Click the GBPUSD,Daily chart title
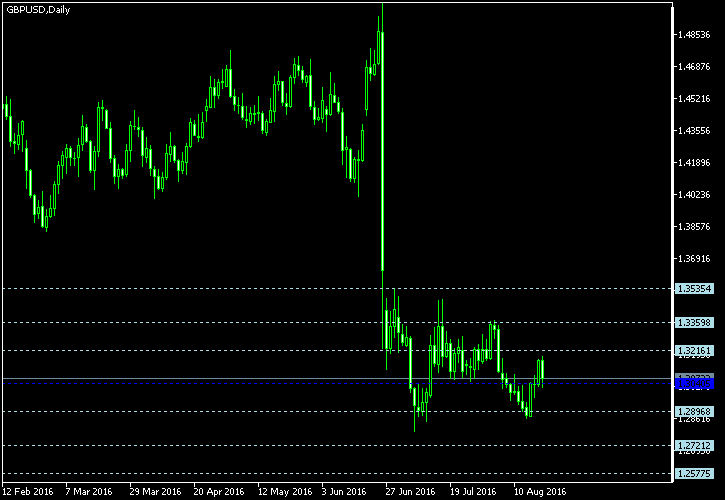This screenshot has height=500, width=725. (38, 10)
